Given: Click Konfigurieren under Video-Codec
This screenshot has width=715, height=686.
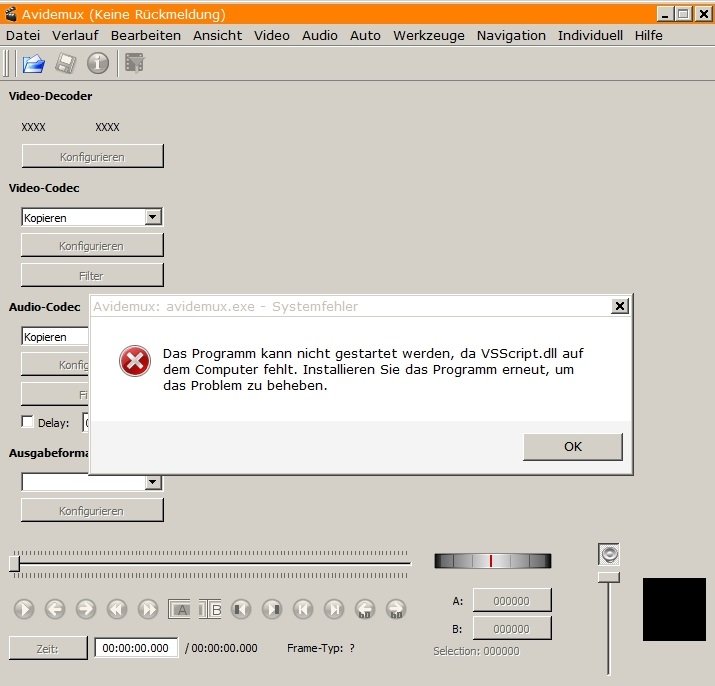Looking at the screenshot, I should click(92, 245).
